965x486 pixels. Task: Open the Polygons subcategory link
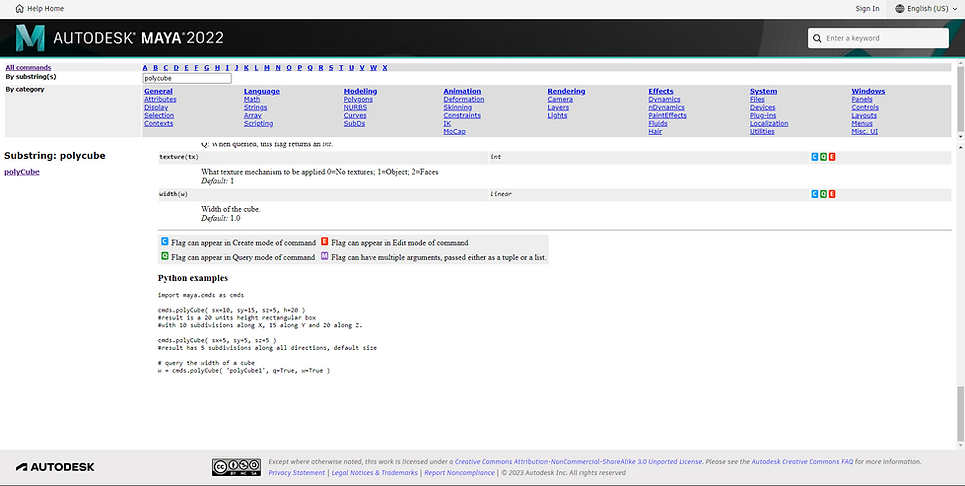pyautogui.click(x=358, y=99)
